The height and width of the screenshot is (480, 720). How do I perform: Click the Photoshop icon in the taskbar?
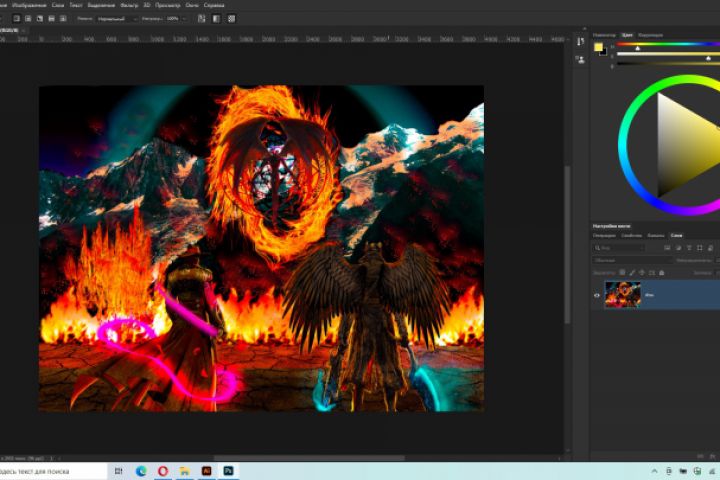[x=229, y=470]
